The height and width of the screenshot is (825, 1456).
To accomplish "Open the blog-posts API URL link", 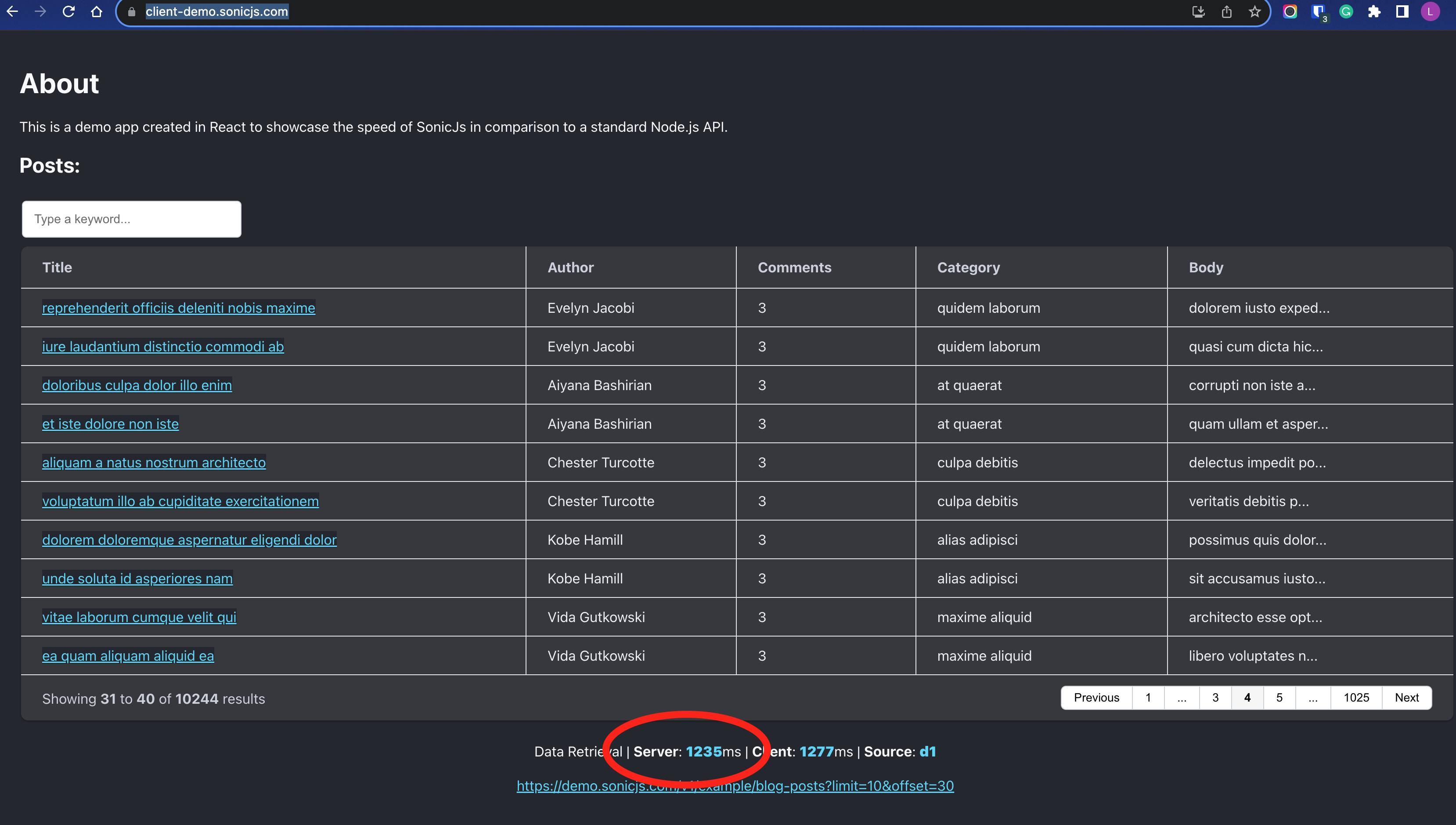I will tap(735, 785).
